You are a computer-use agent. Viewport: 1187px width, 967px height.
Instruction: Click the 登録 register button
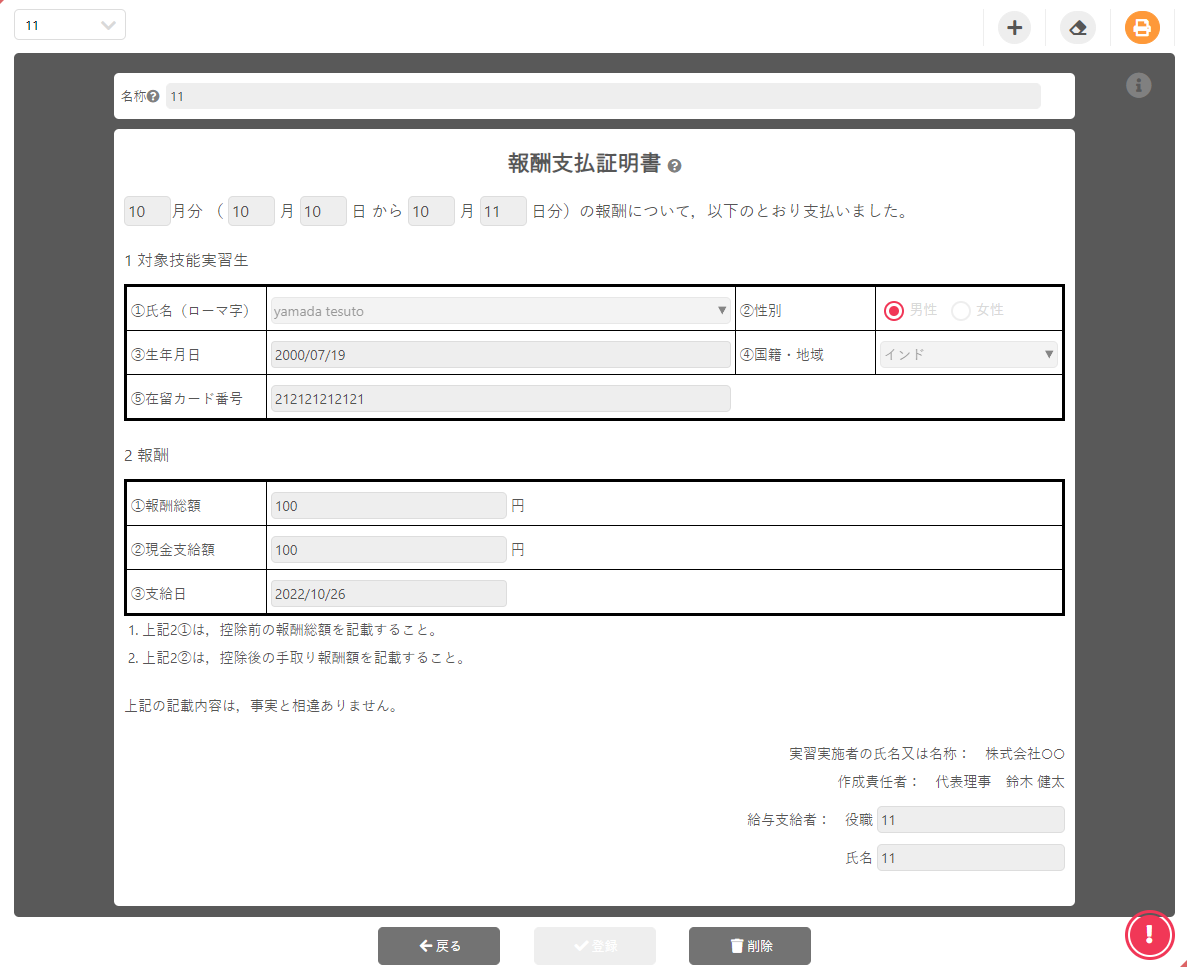594,945
